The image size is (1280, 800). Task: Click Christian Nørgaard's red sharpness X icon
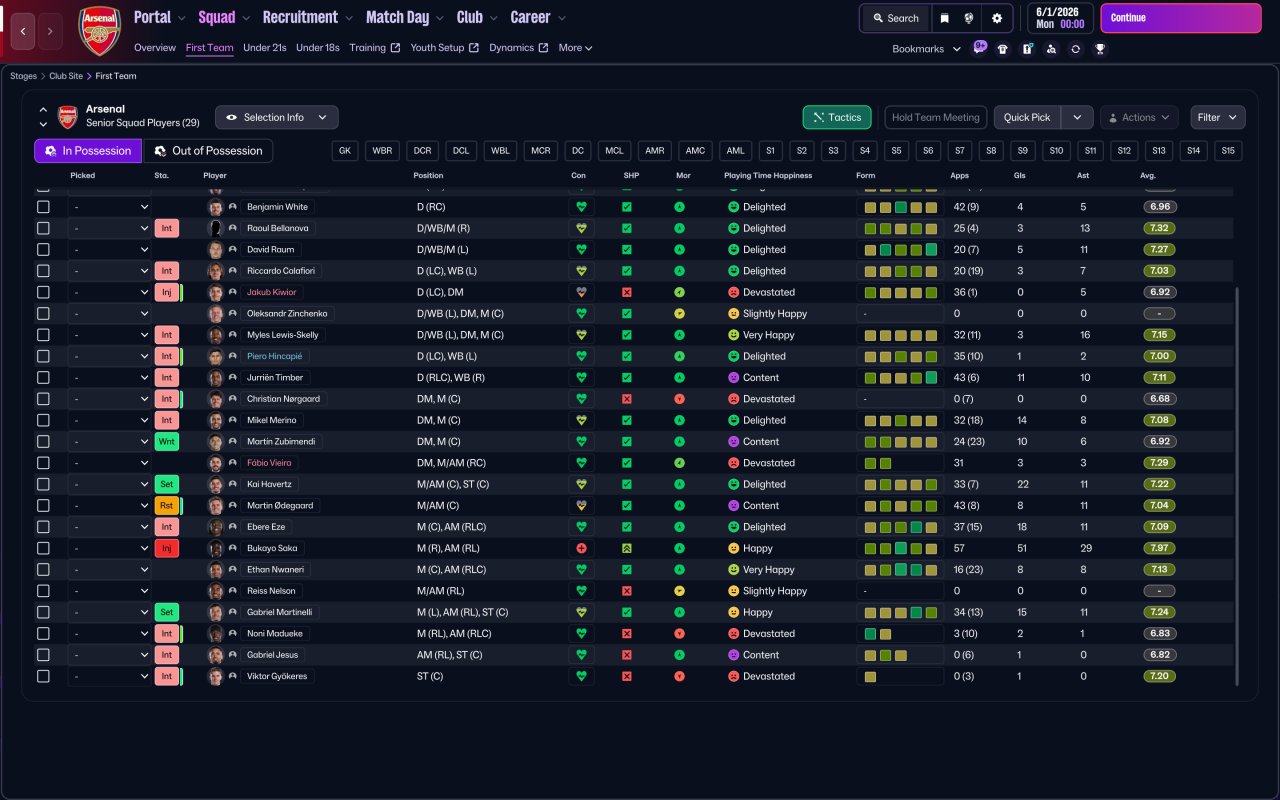(x=627, y=399)
